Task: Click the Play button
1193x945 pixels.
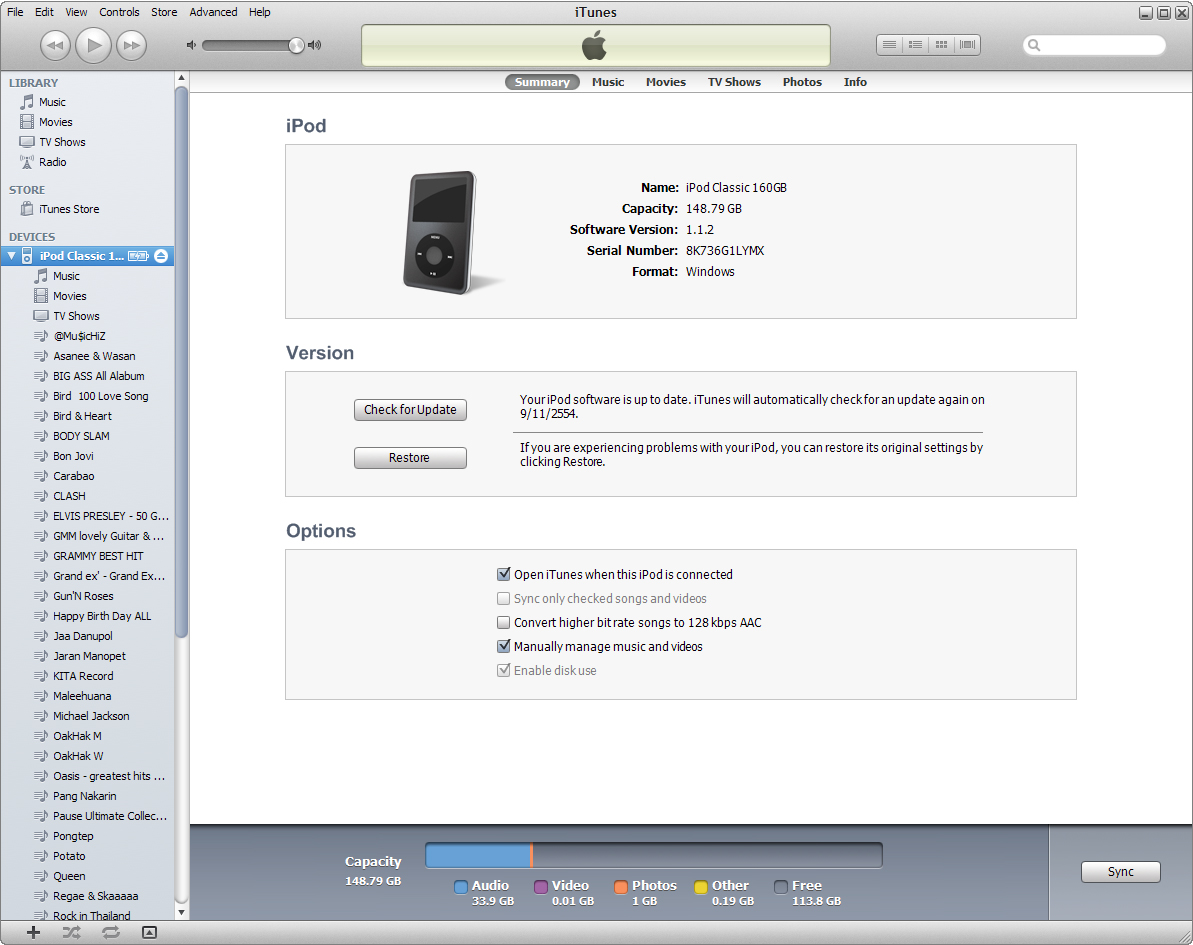Action: pos(93,45)
